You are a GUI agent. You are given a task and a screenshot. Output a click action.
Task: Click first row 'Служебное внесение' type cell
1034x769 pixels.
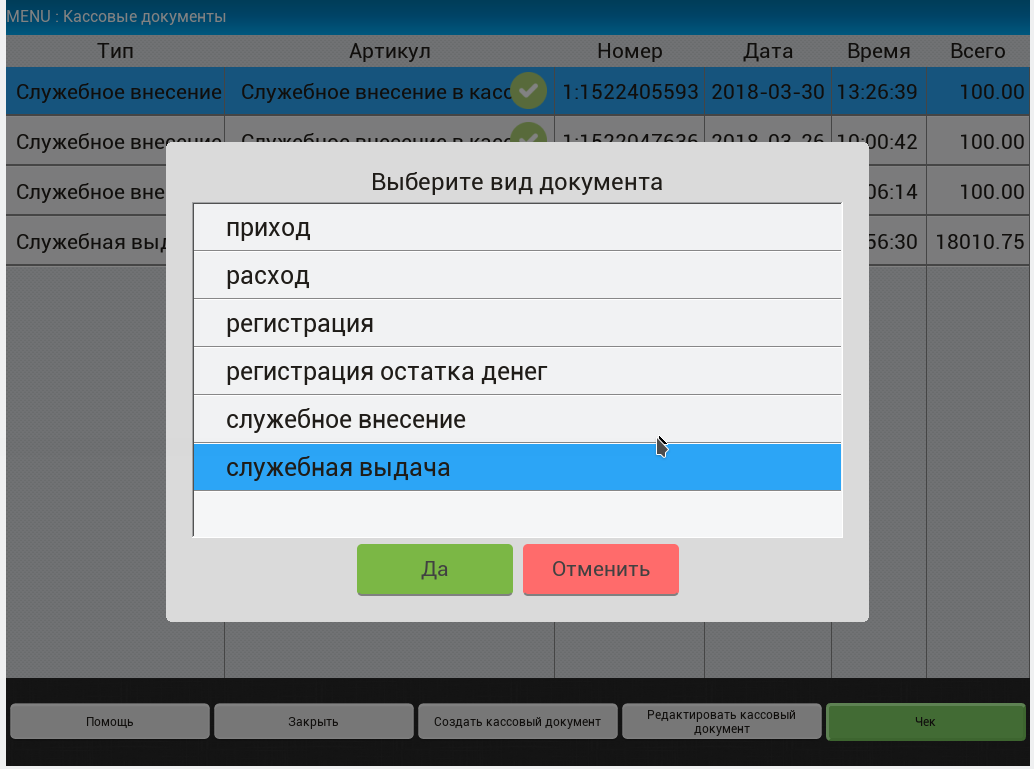click(x=115, y=92)
